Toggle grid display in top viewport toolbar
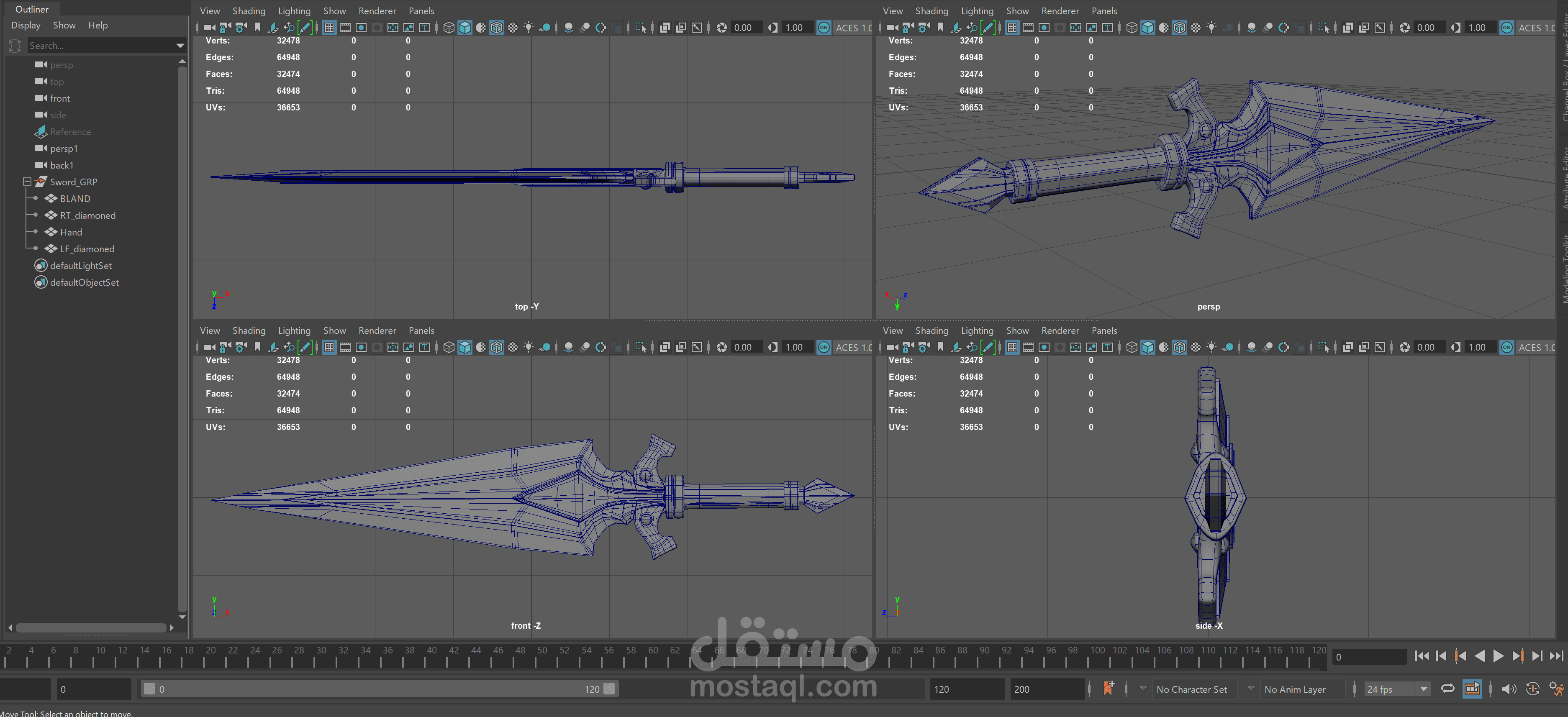This screenshot has height=717, width=1568. pyautogui.click(x=329, y=27)
